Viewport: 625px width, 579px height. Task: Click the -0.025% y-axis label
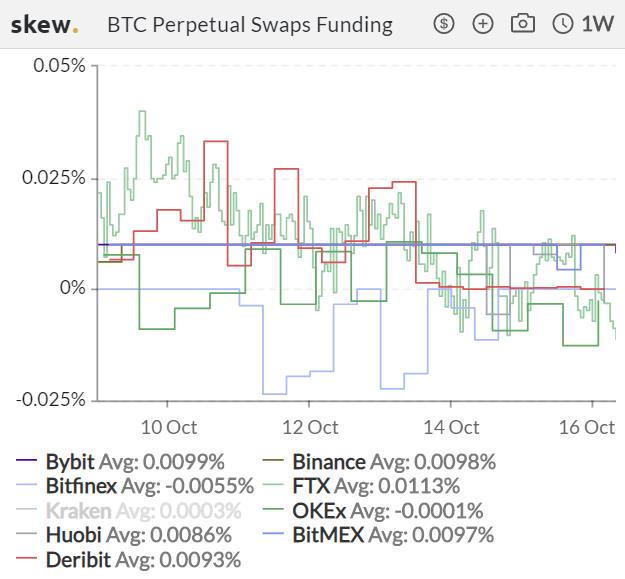click(51, 399)
